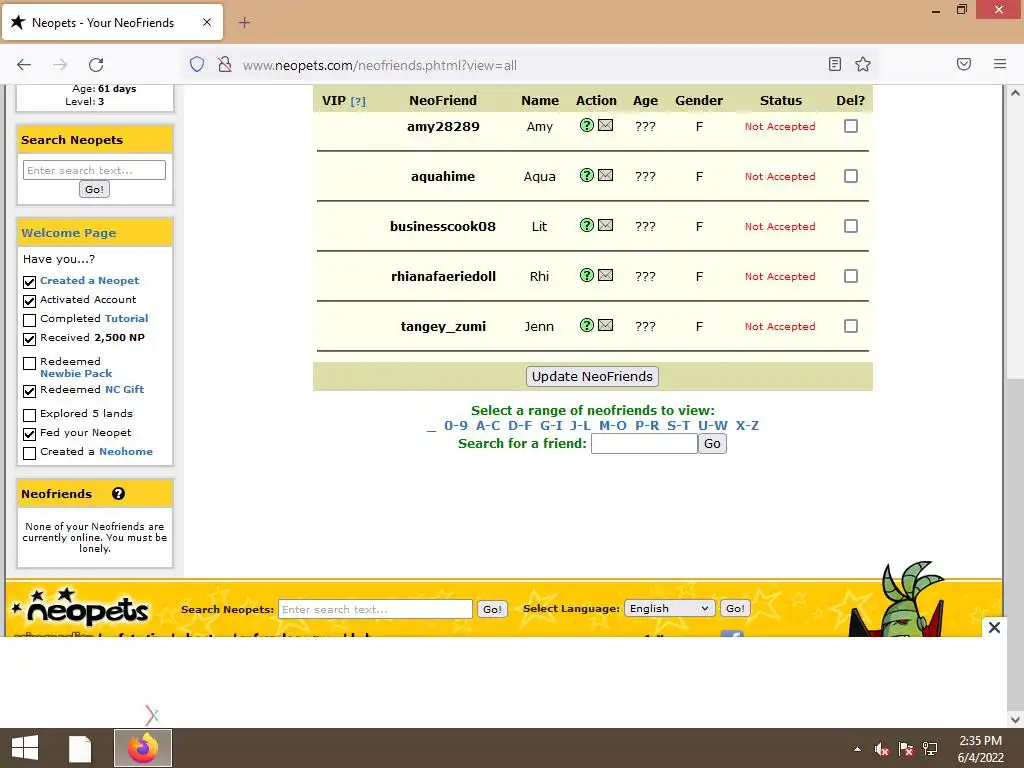The height and width of the screenshot is (768, 1024).
Task: Click the browser forward arrow
Action: click(x=60, y=64)
